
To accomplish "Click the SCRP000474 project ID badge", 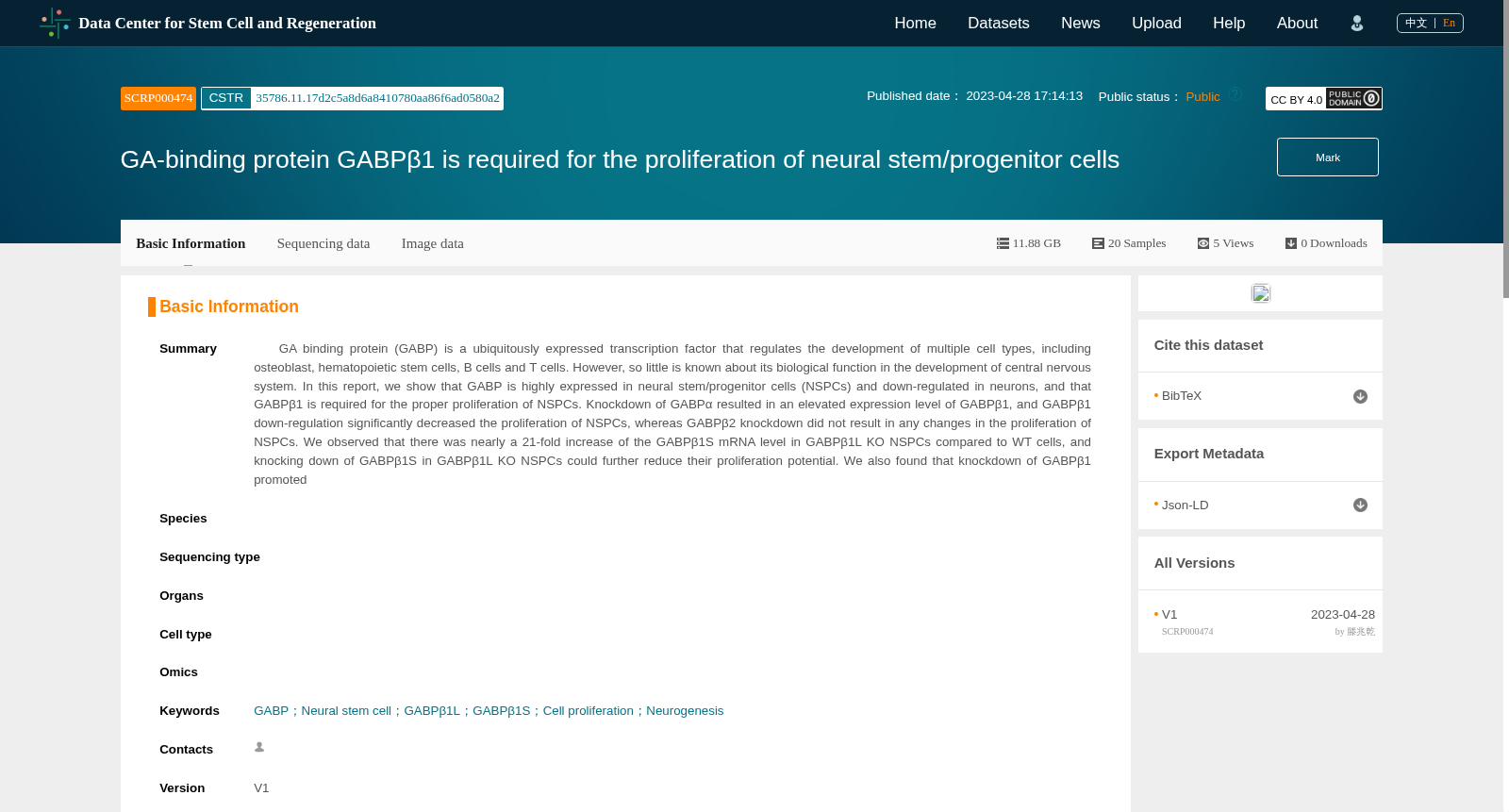I will coord(158,98).
